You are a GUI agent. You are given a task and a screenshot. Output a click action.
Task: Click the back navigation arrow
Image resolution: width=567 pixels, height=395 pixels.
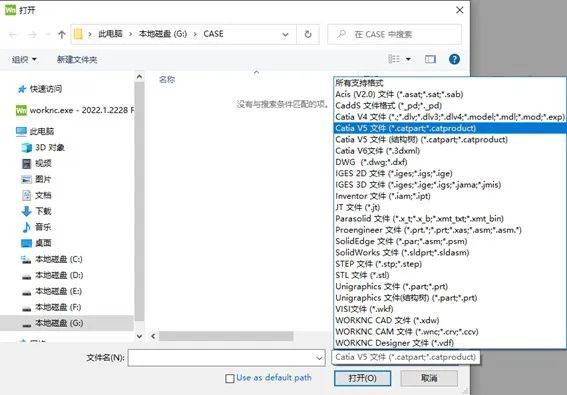(13, 35)
